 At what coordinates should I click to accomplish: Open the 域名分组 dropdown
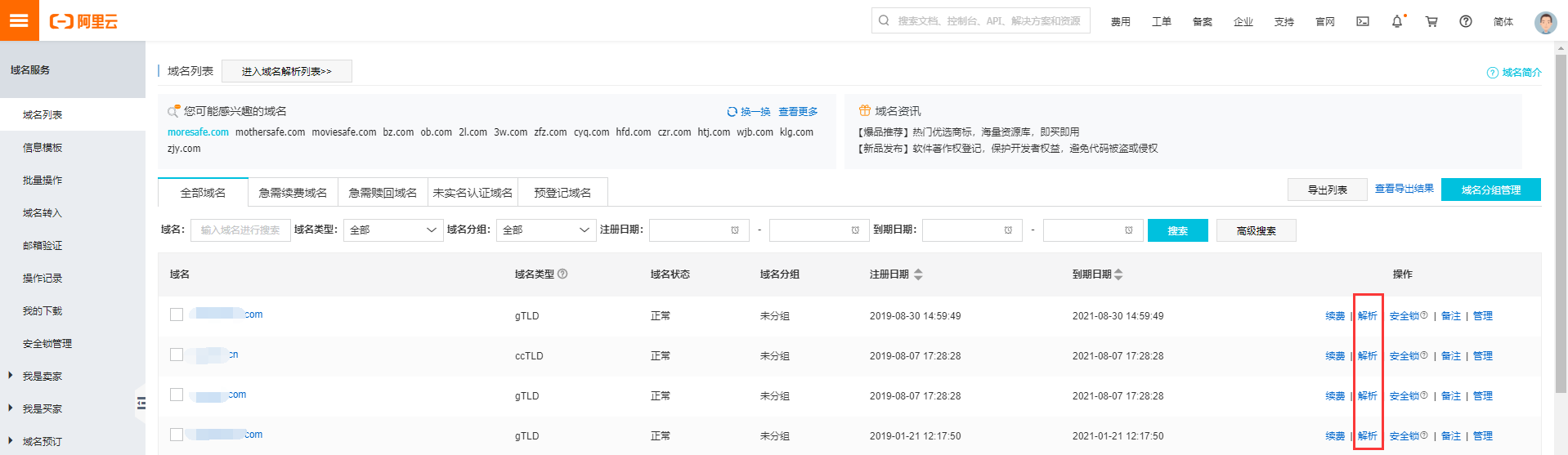click(546, 230)
